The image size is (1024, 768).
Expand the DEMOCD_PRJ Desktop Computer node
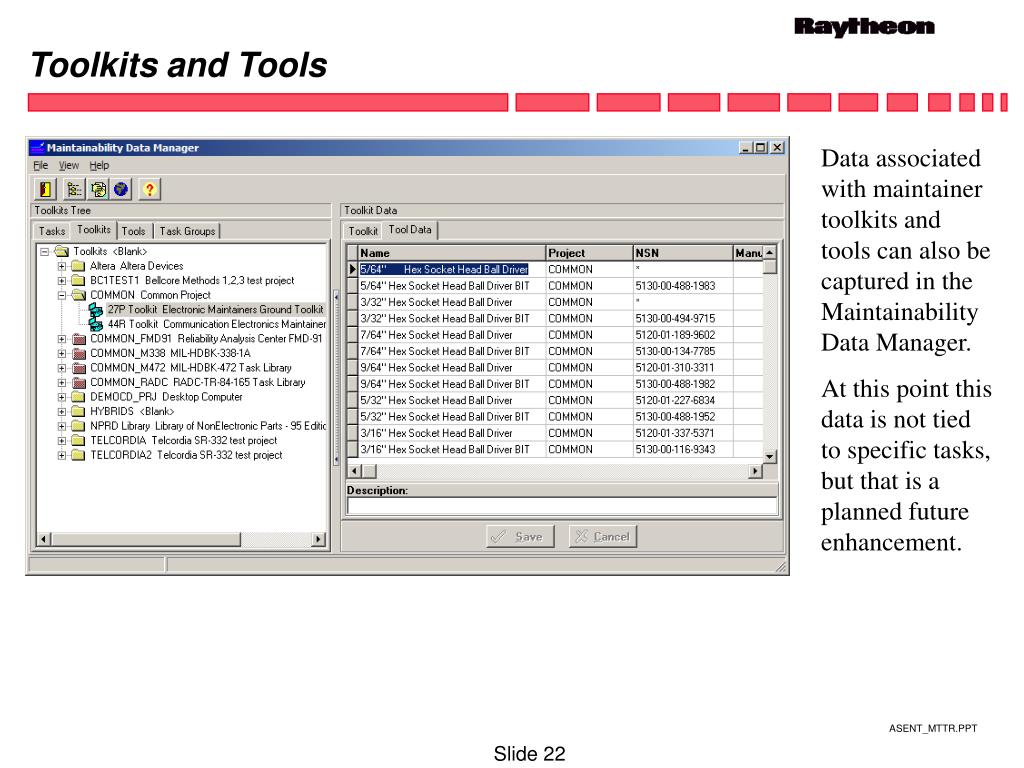pyautogui.click(x=61, y=397)
